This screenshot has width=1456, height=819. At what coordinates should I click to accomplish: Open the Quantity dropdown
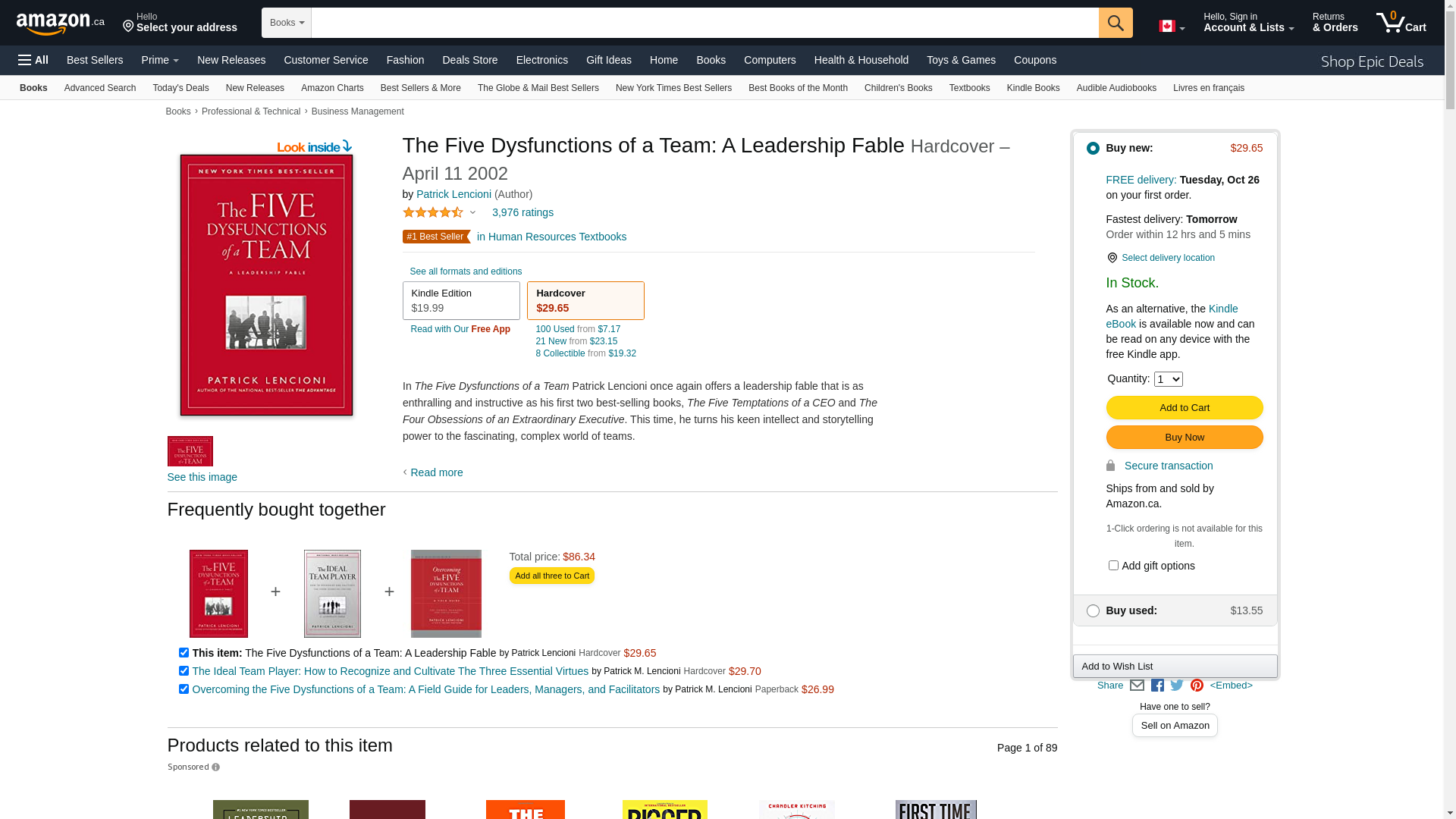(x=1168, y=379)
